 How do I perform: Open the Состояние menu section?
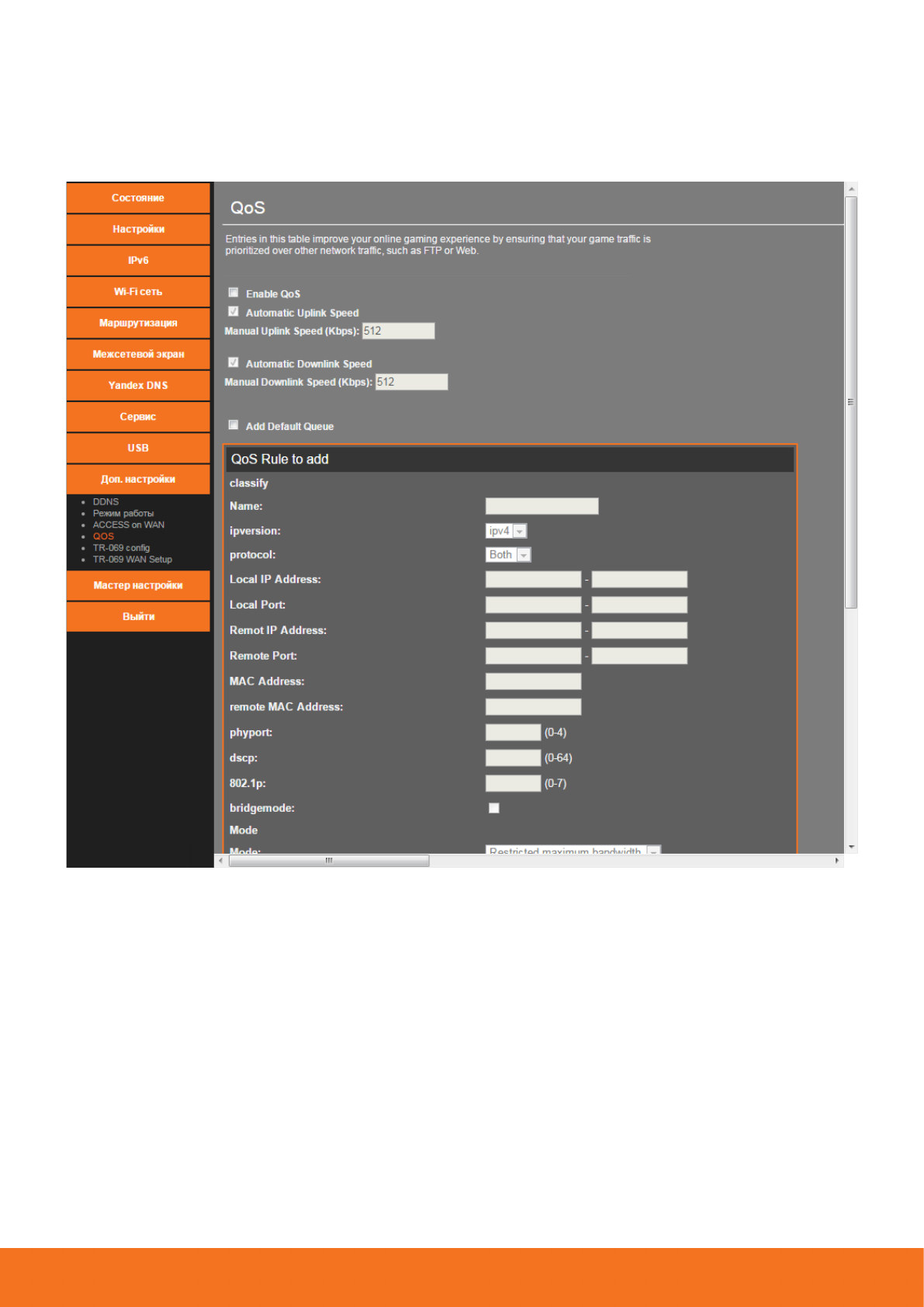click(138, 198)
